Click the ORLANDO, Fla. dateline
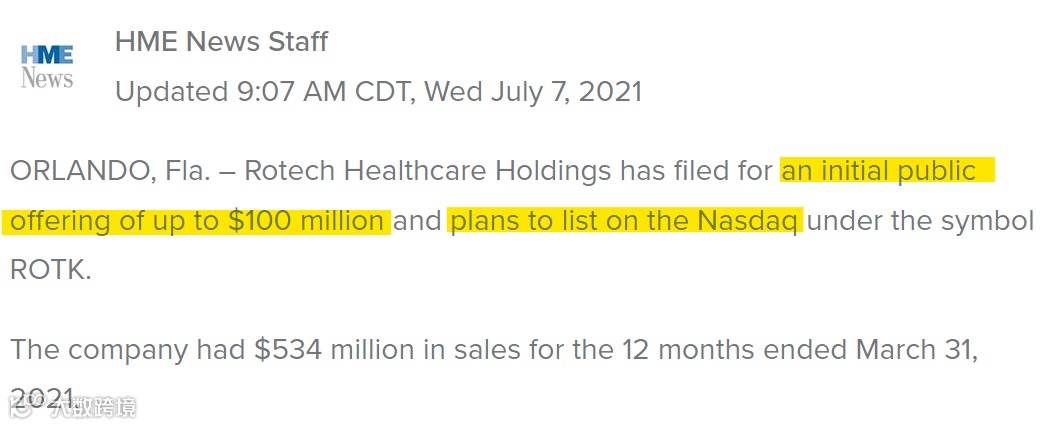 coord(111,171)
